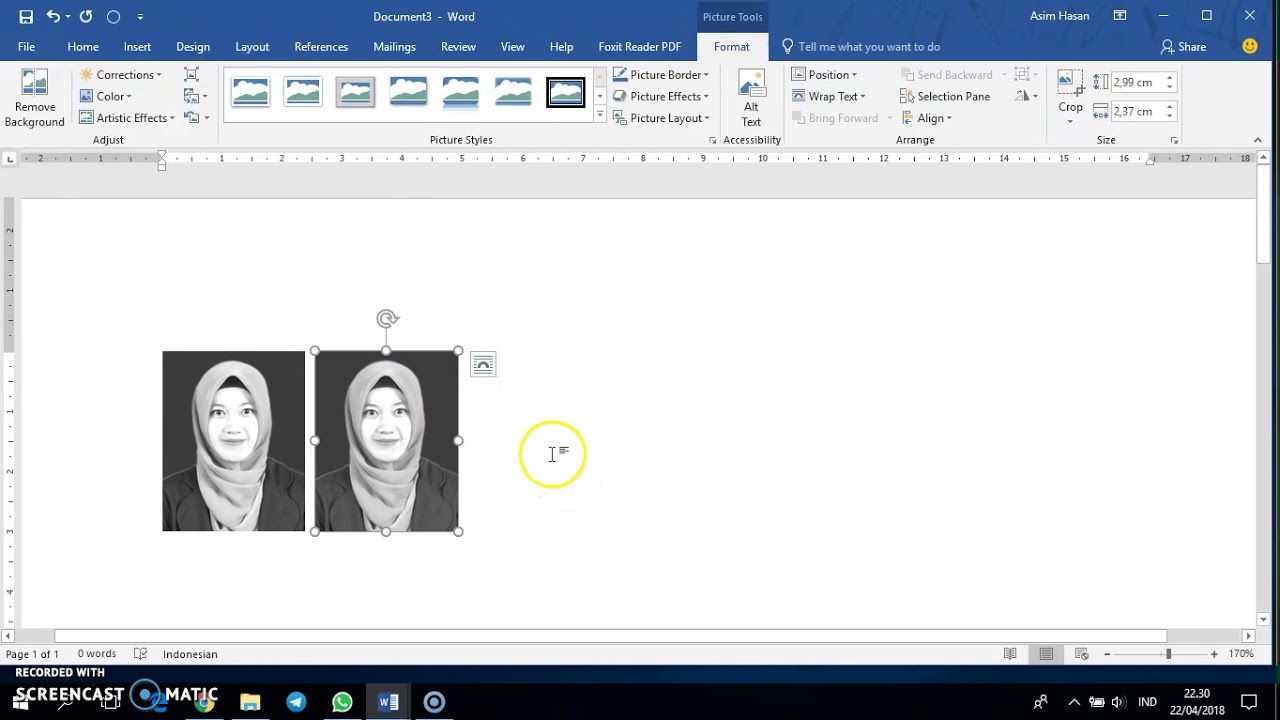Open Picture Border dropdown
1280x720 pixels.
(x=661, y=75)
